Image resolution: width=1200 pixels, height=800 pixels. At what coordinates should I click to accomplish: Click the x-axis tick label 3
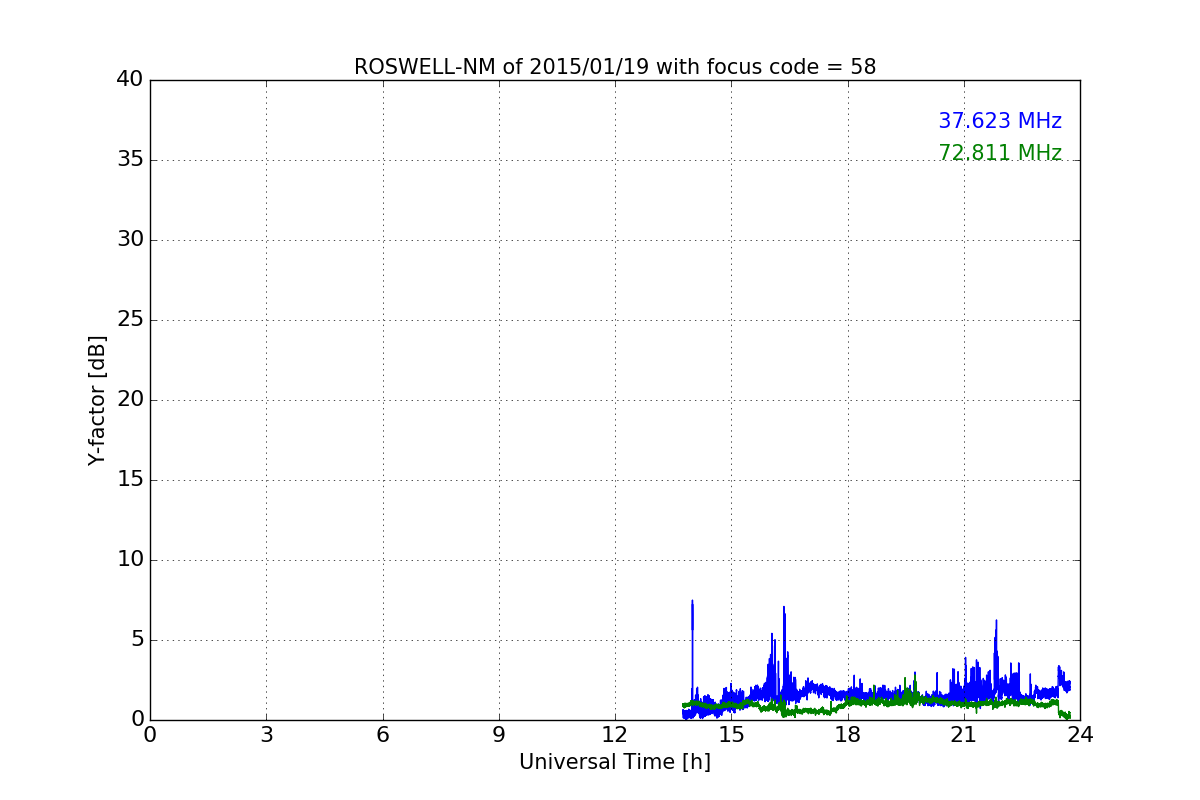[x=266, y=735]
